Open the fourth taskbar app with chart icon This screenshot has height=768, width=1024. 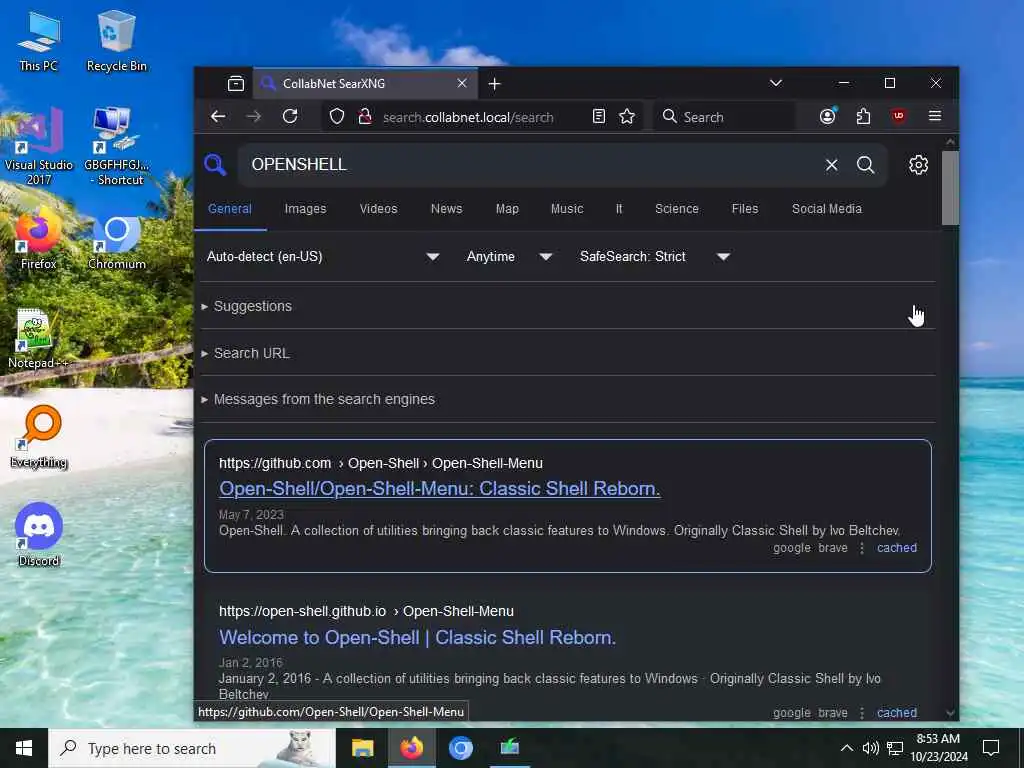coord(509,748)
